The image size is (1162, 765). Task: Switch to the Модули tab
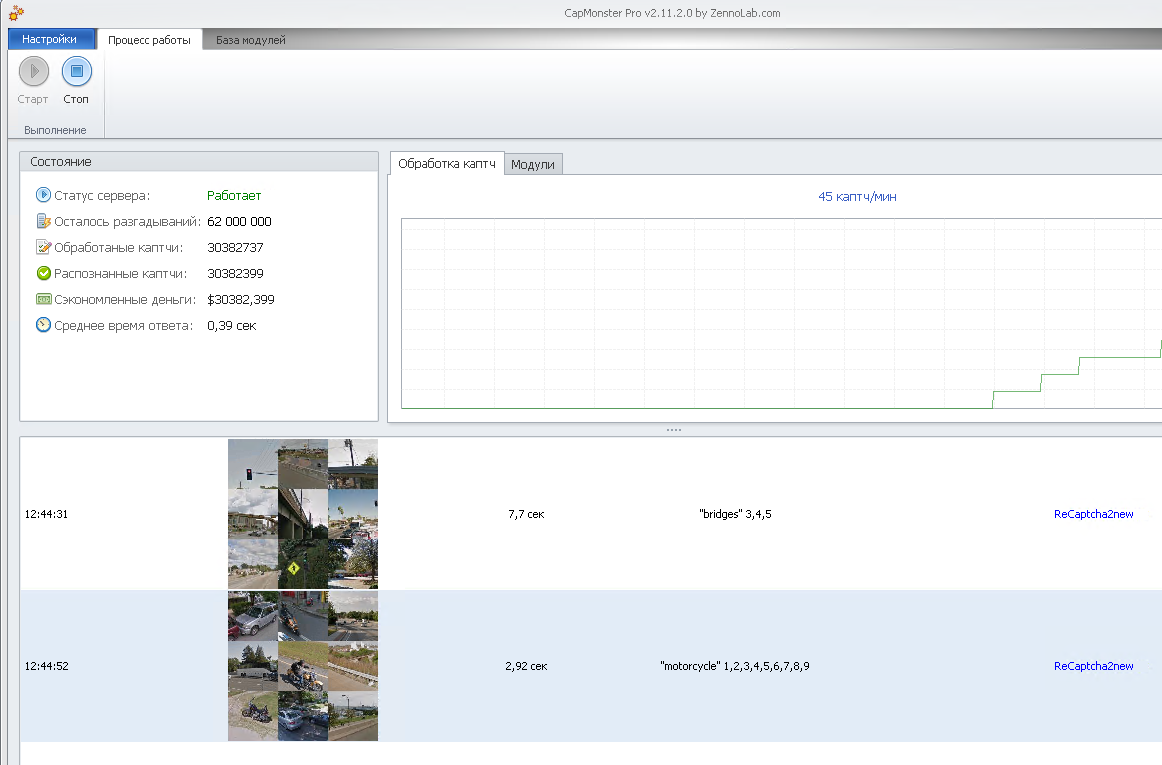click(x=533, y=164)
